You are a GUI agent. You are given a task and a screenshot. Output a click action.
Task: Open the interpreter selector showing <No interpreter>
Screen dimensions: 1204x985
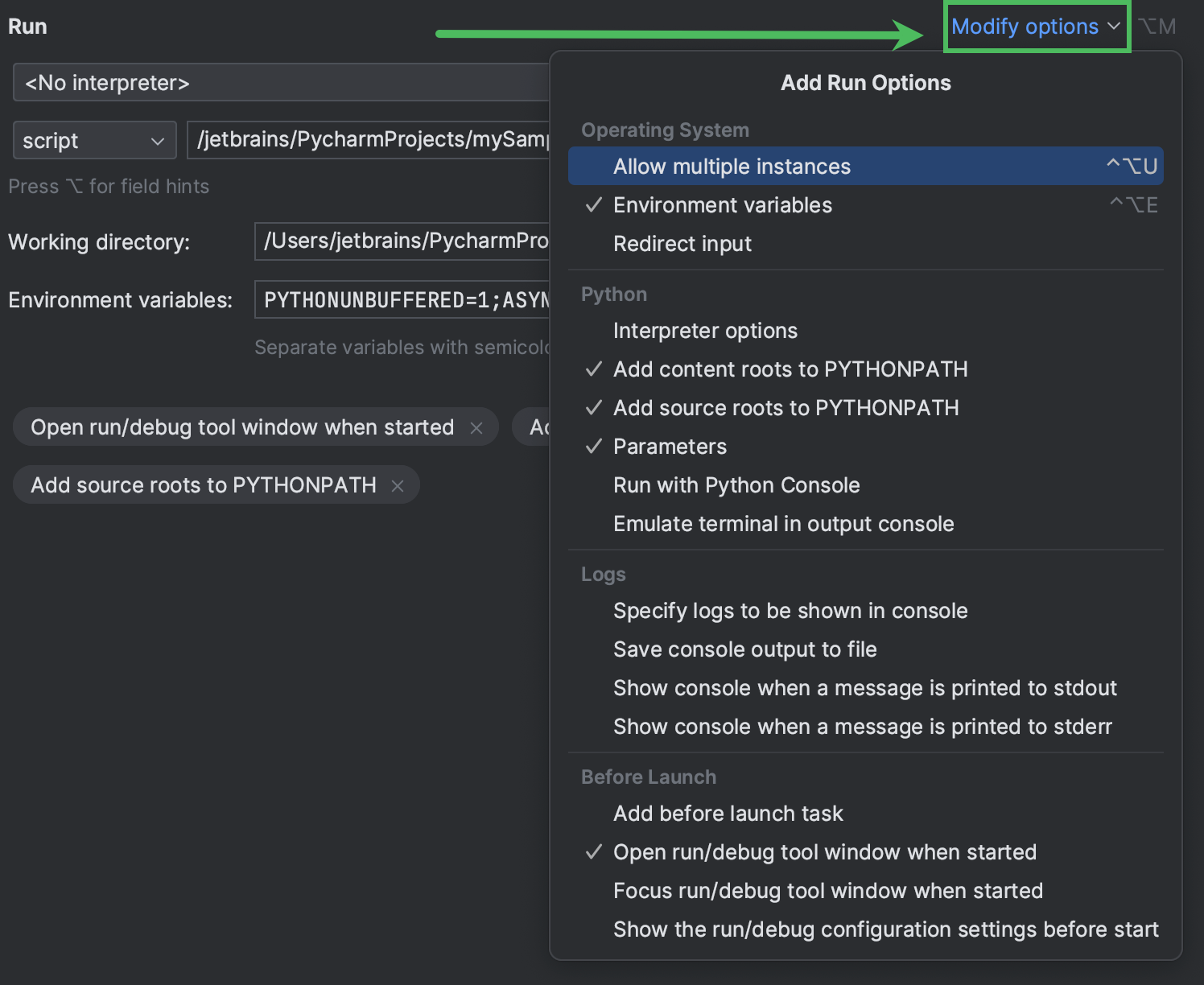tap(282, 82)
